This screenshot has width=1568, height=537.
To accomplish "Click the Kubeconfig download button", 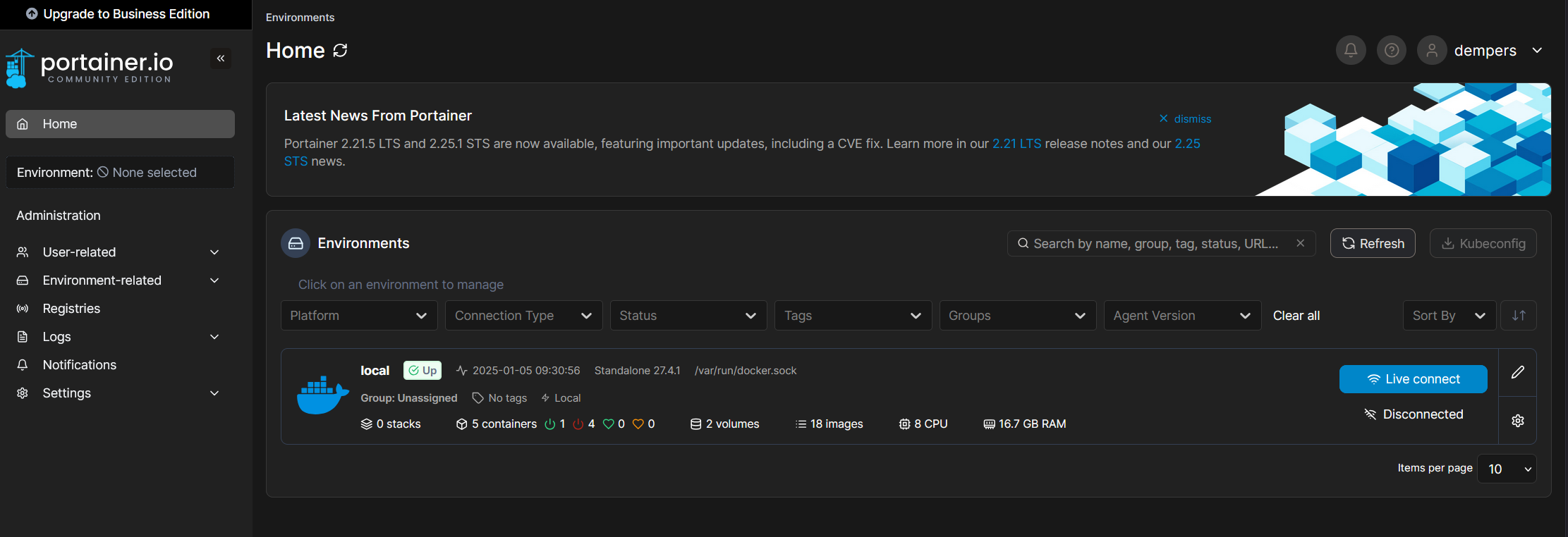I will click(1483, 243).
